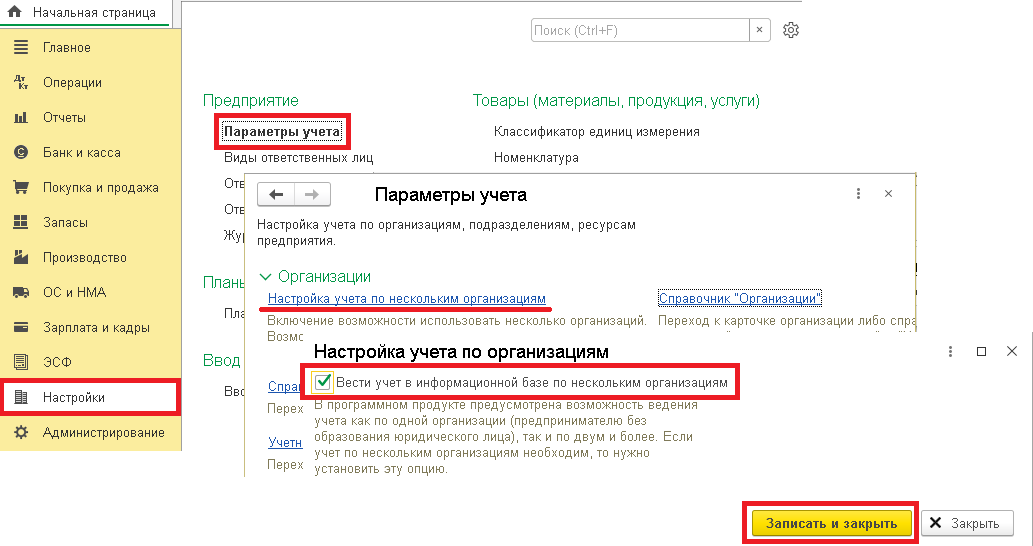Open the Справочник "Организации" link

[740, 299]
